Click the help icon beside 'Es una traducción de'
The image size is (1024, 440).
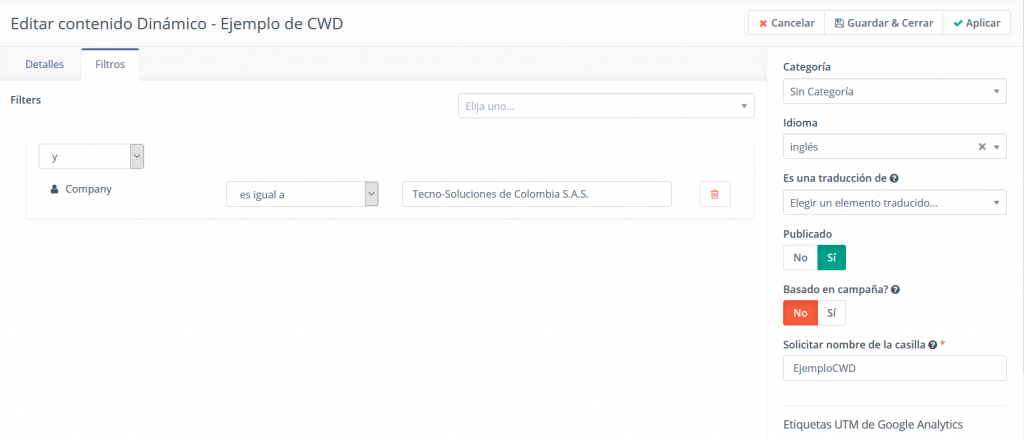click(894, 178)
